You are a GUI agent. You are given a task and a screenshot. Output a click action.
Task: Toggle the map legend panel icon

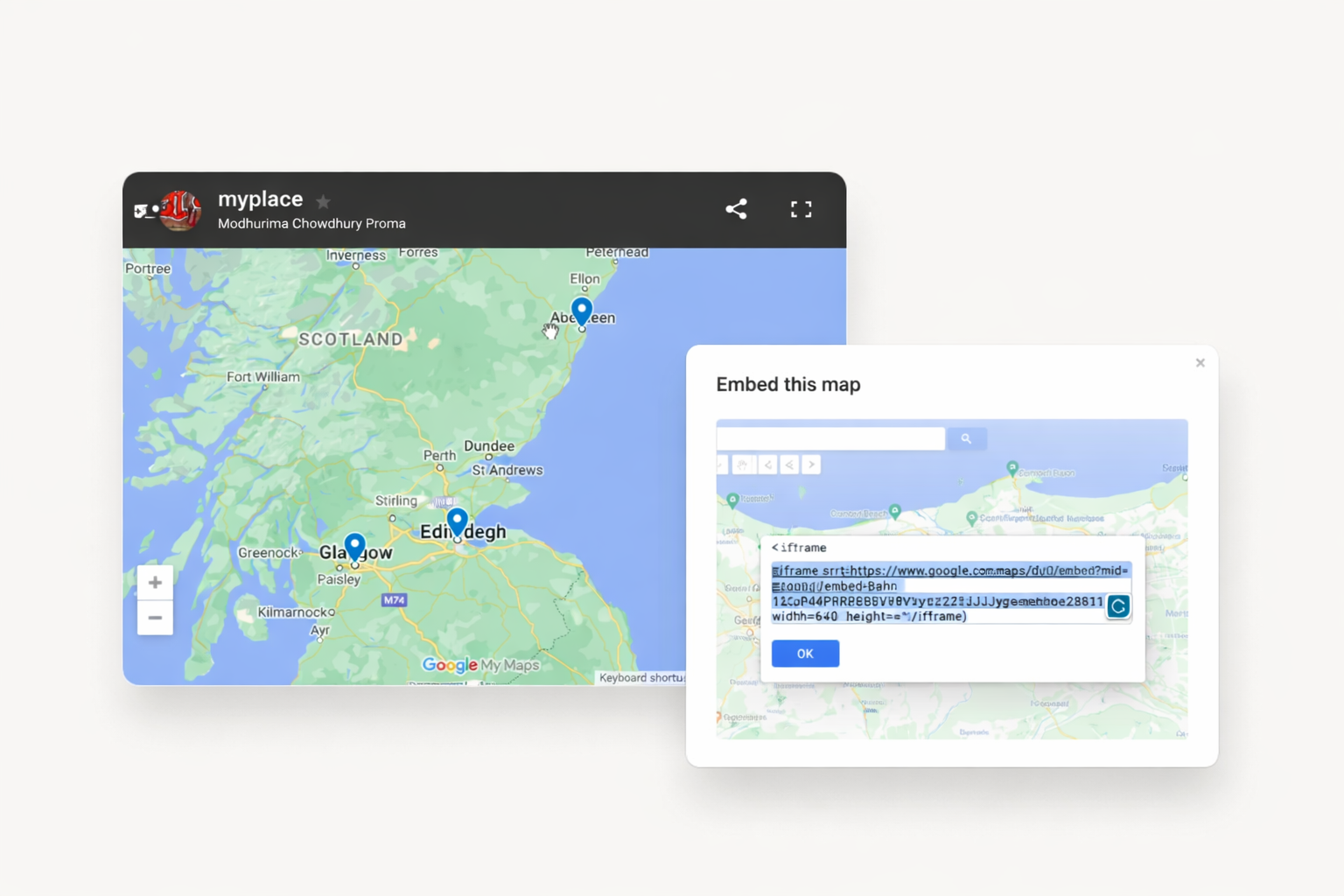tap(142, 211)
